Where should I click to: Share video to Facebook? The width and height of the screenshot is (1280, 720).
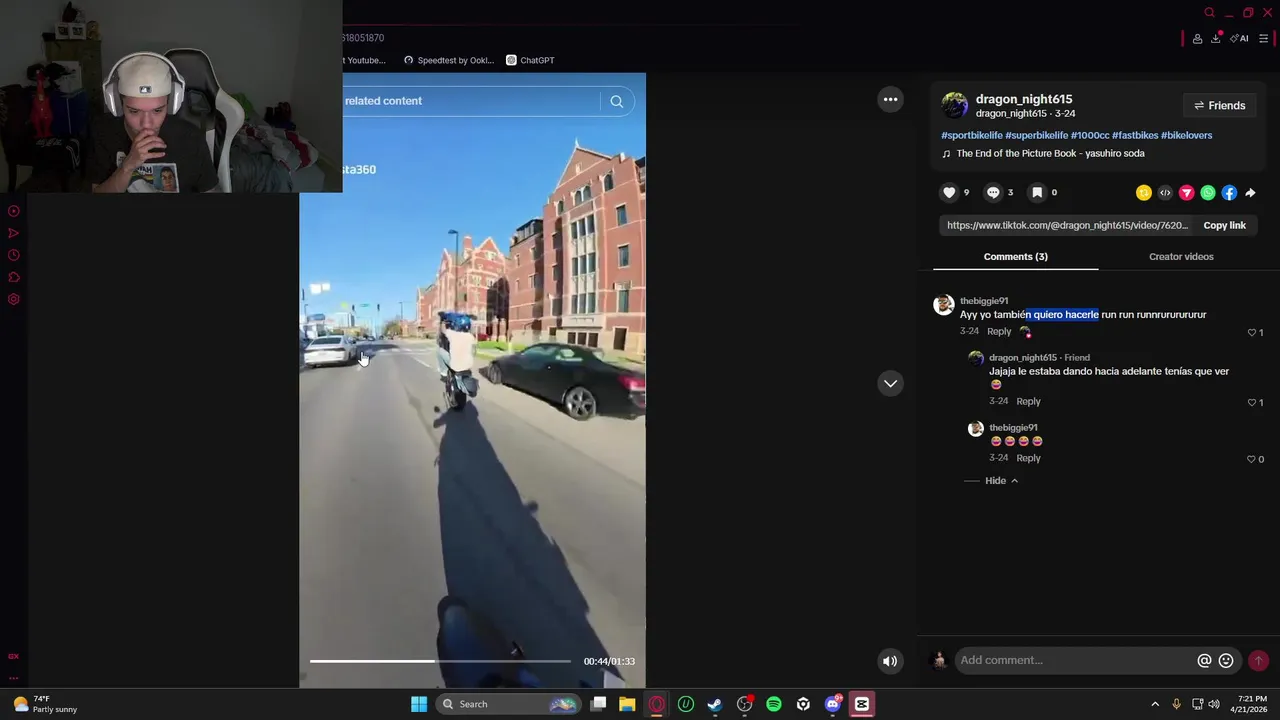click(1229, 193)
